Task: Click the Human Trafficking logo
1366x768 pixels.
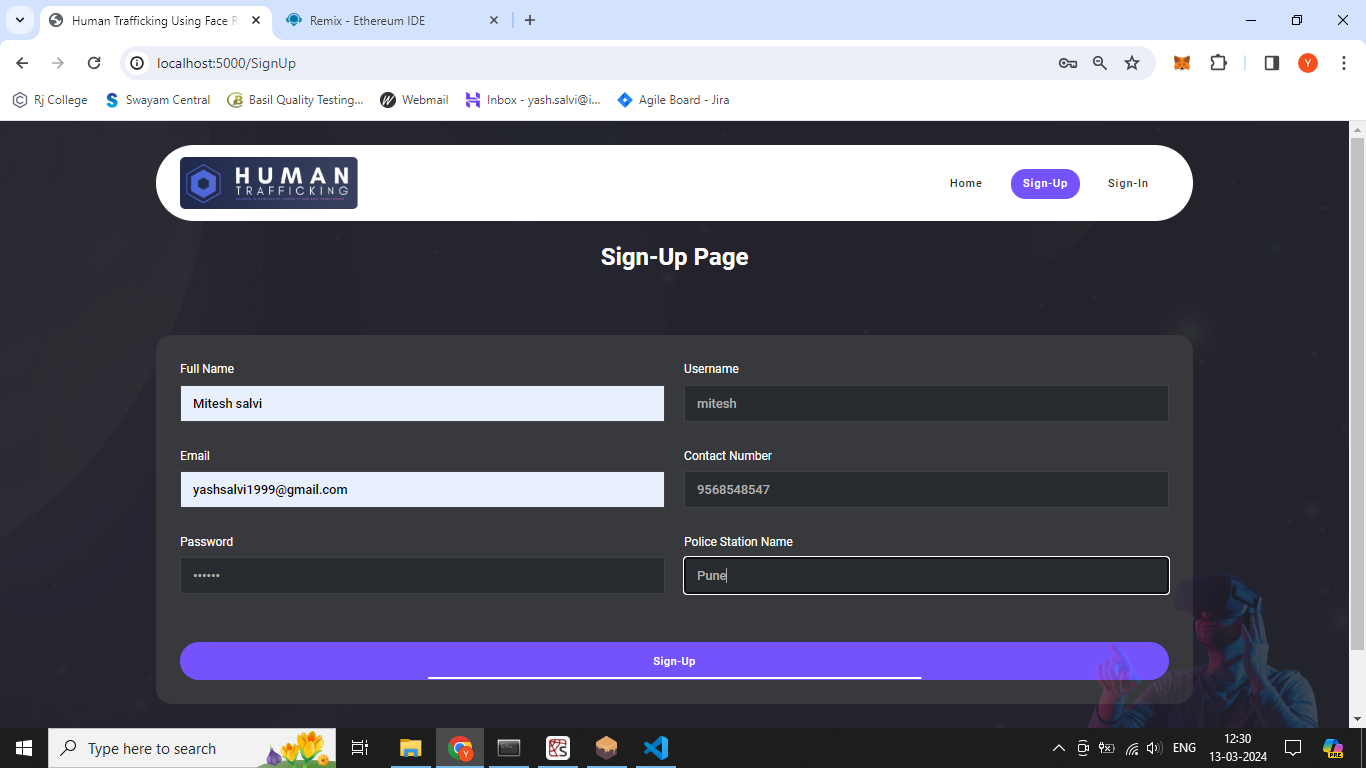Action: 268,183
